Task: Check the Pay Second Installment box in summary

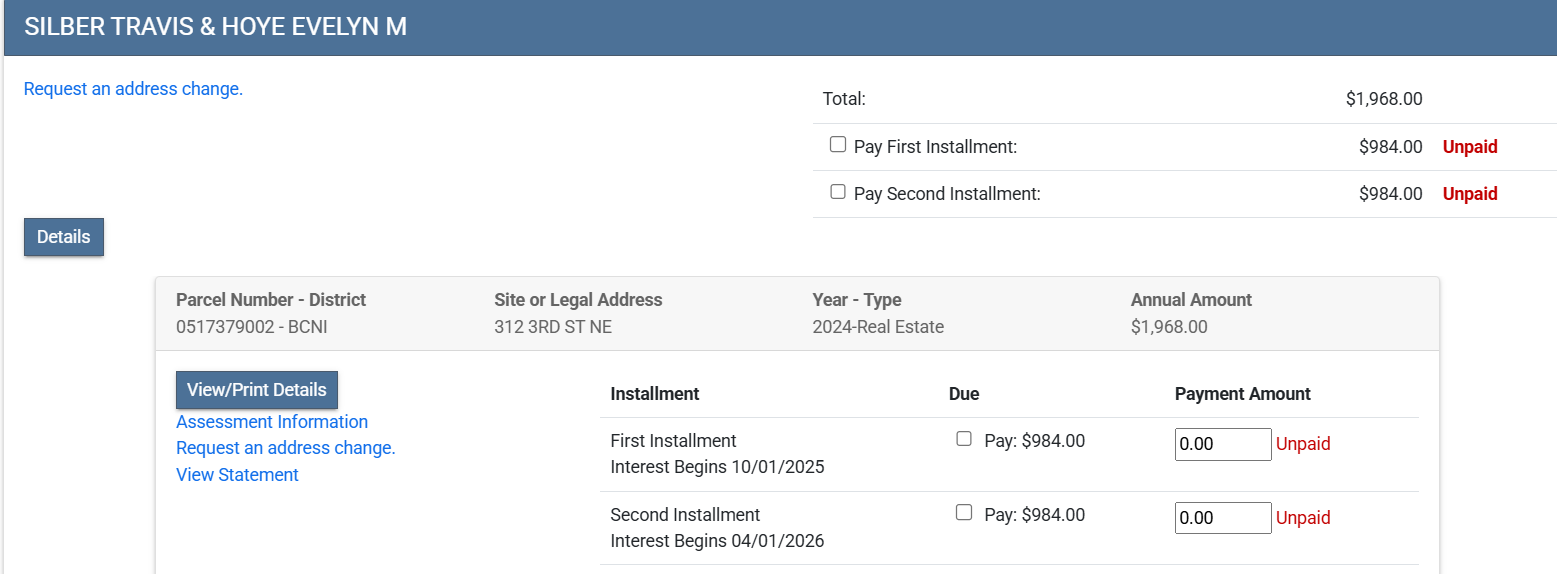Action: (838, 192)
